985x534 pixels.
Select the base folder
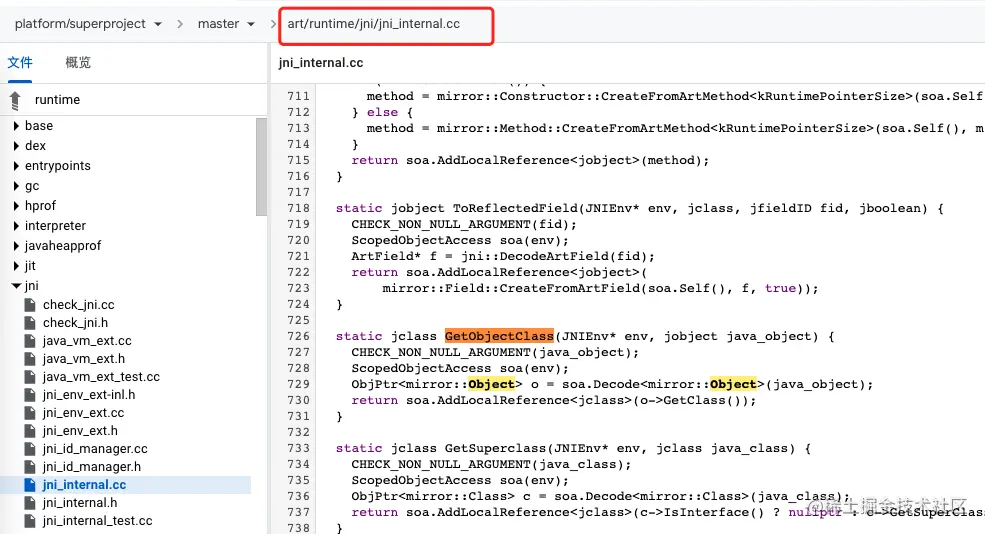tap(39, 126)
